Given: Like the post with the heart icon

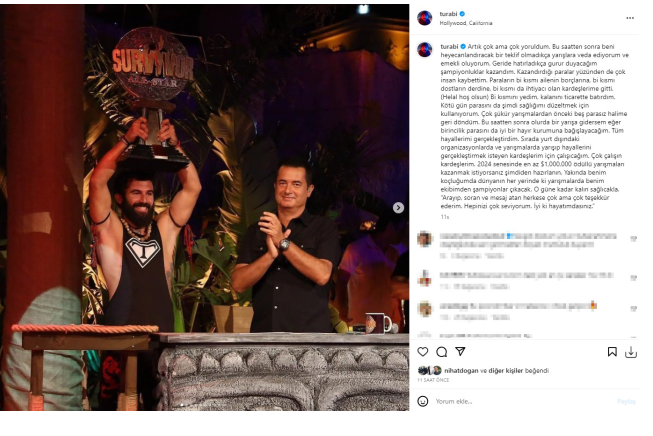Looking at the screenshot, I should click(x=423, y=352).
